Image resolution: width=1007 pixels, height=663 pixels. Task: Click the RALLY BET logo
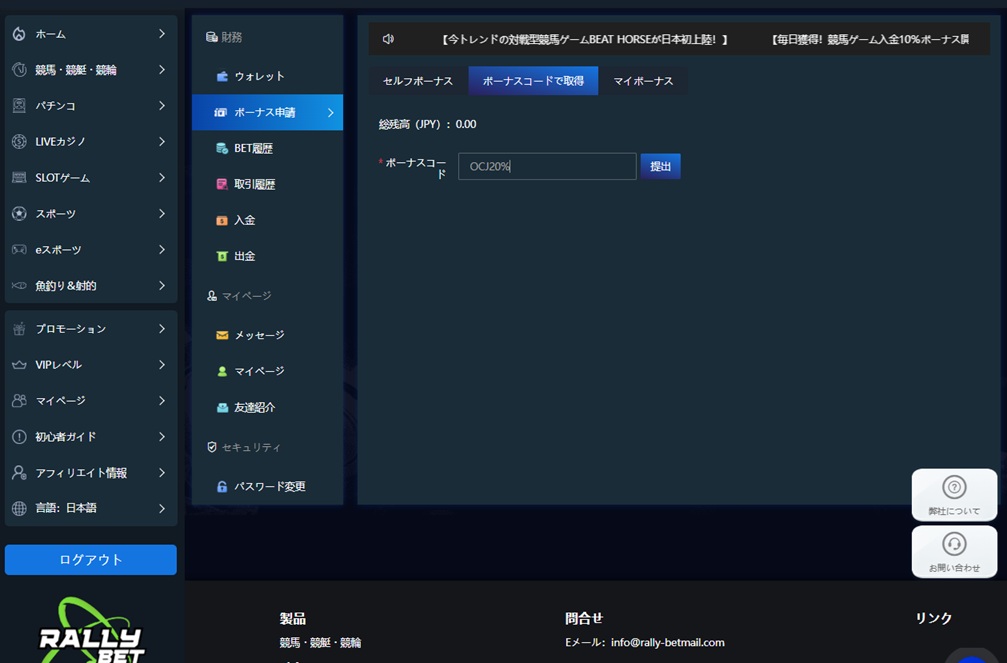91,631
